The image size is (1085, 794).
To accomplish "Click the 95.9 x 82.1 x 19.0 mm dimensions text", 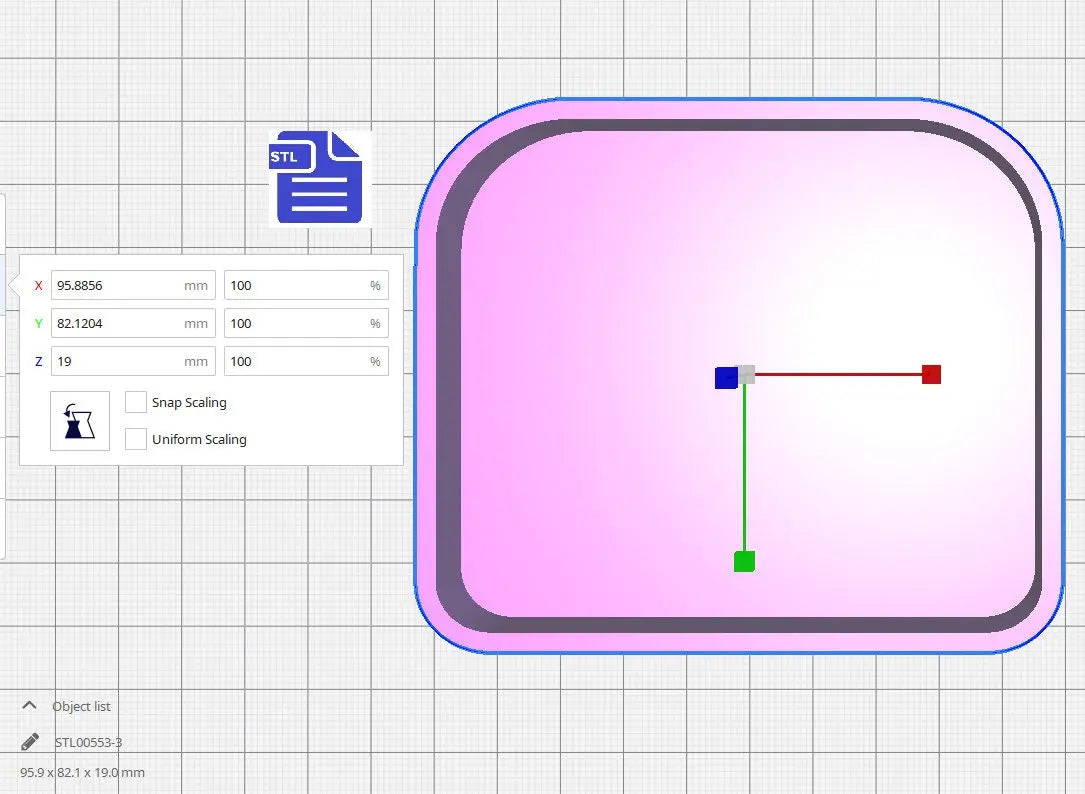I will point(82,772).
